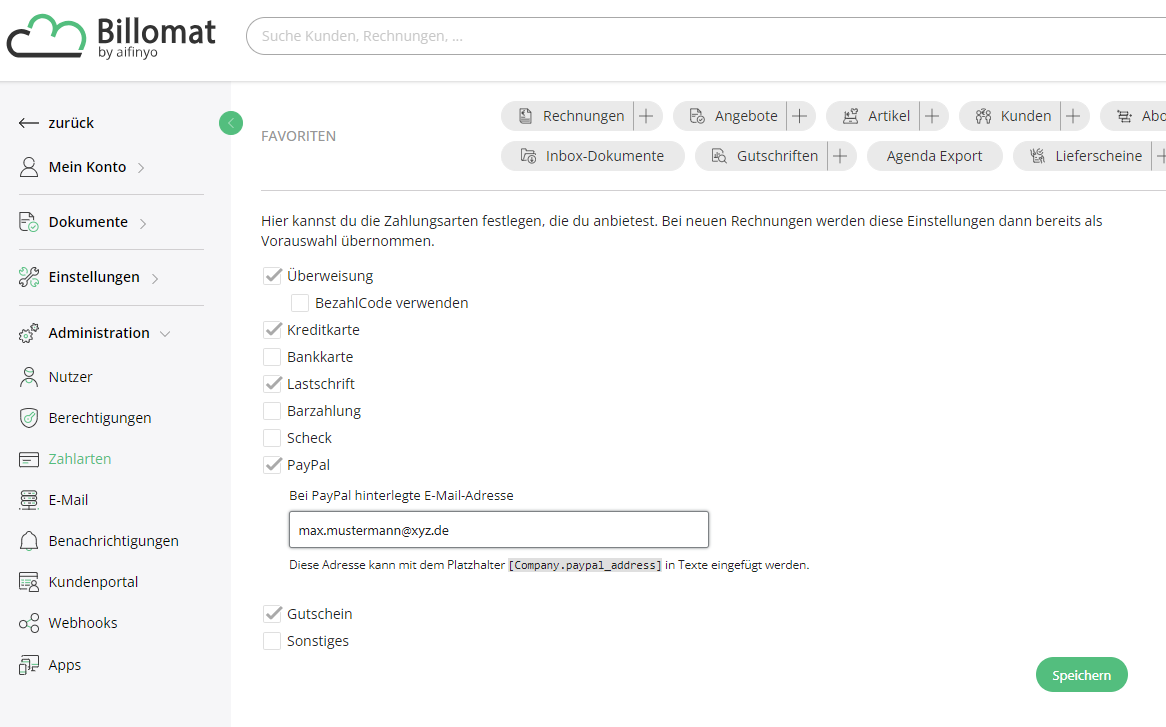Click the Nutzer user icon

[x=28, y=377]
